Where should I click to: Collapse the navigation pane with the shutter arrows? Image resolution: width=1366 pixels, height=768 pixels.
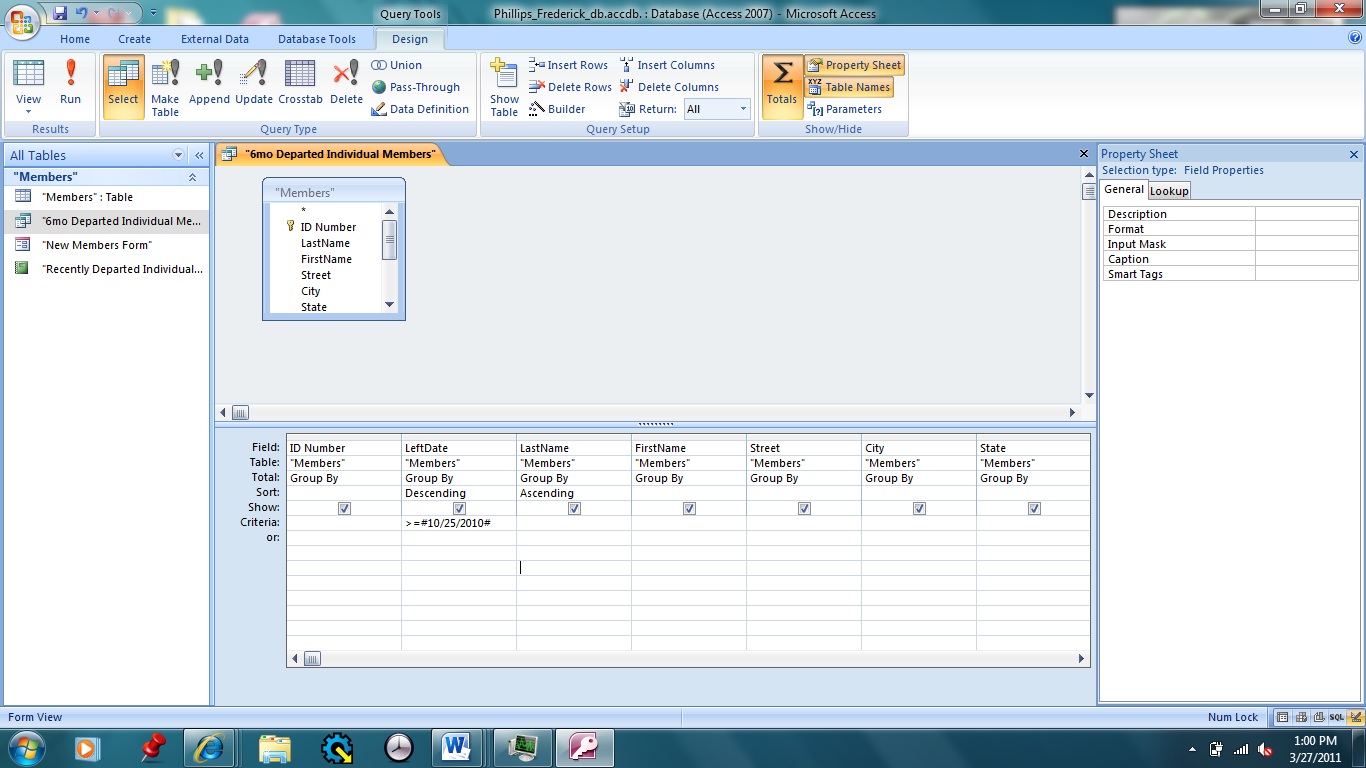click(199, 155)
